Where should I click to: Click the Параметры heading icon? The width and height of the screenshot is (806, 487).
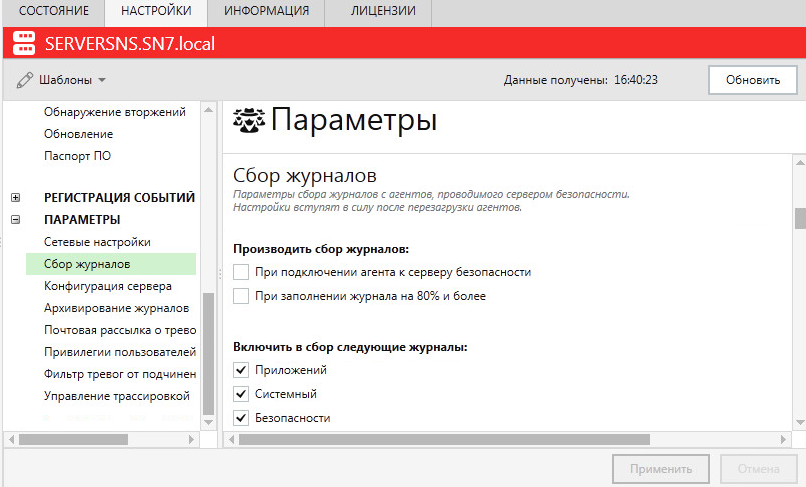click(x=249, y=120)
